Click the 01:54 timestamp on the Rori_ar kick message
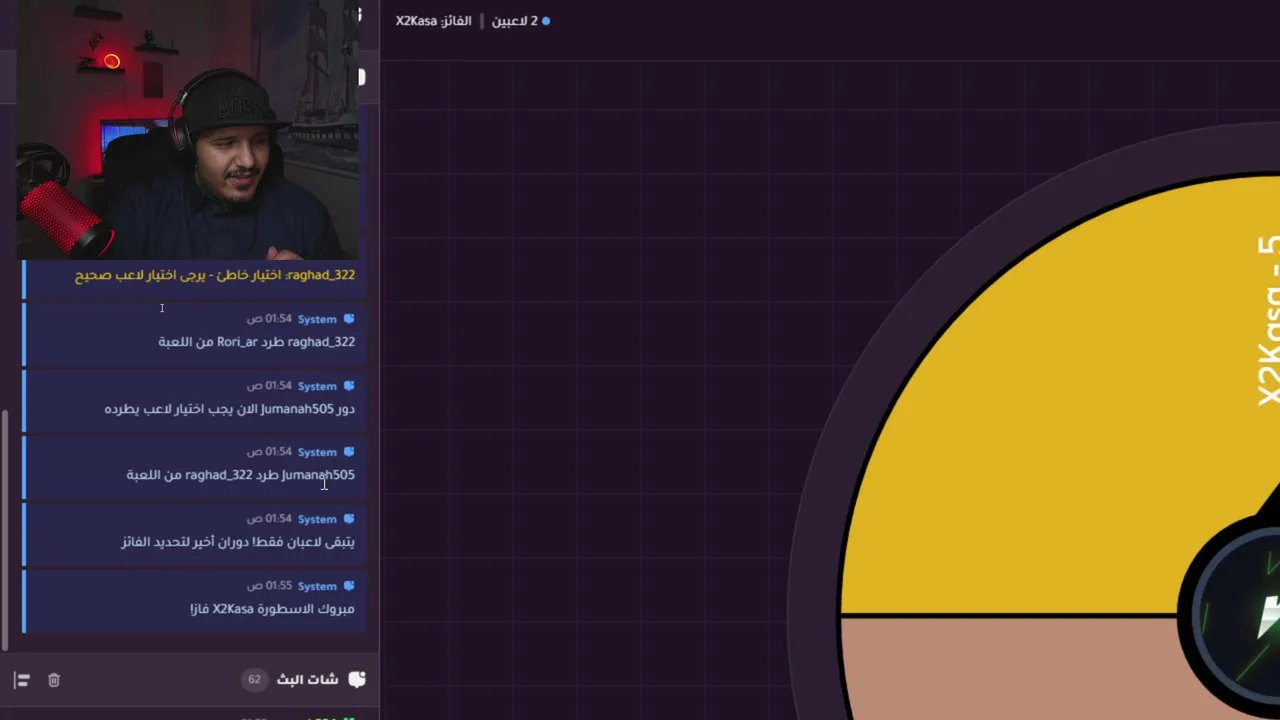This screenshot has width=1280, height=720. pos(269,319)
